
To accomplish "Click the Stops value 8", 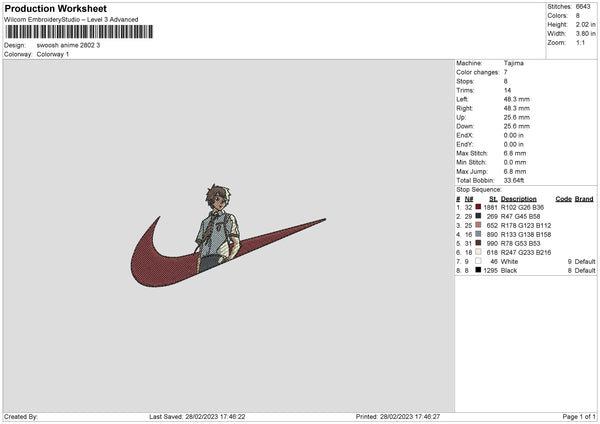I will coord(505,82).
